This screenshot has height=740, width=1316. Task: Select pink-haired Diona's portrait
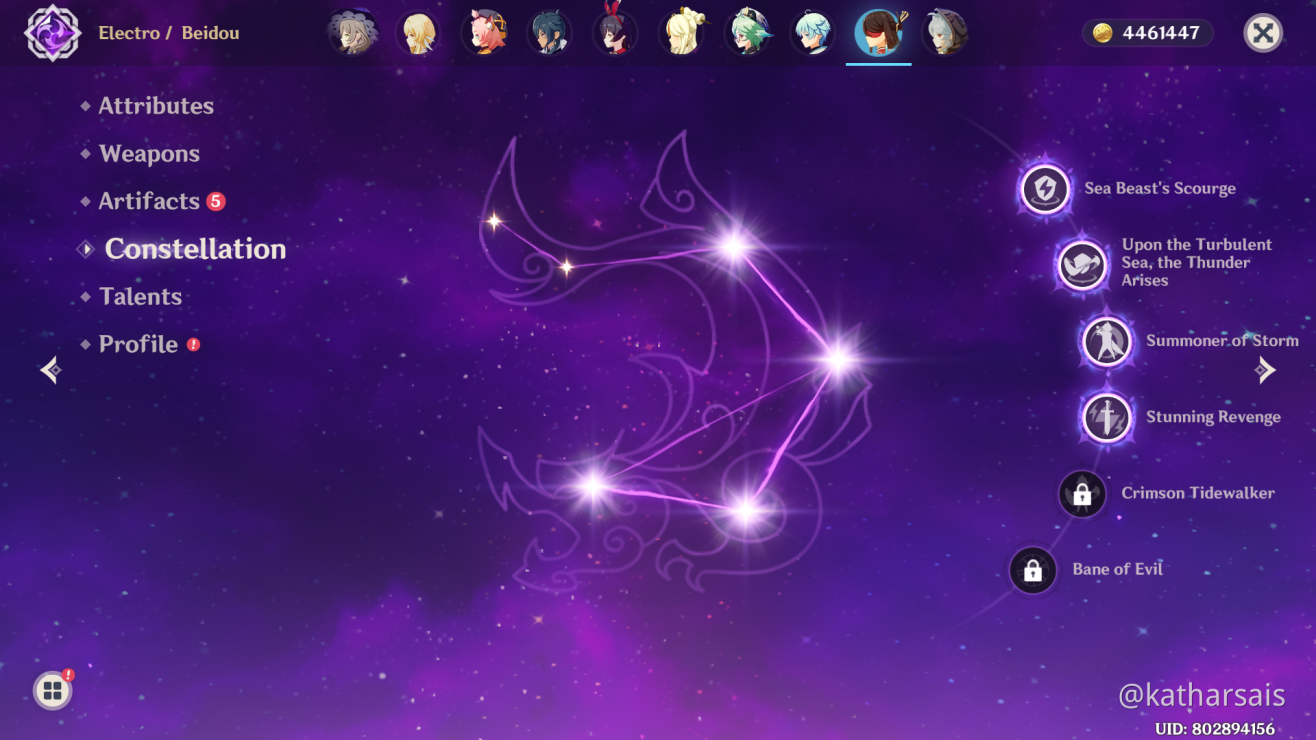(x=484, y=33)
